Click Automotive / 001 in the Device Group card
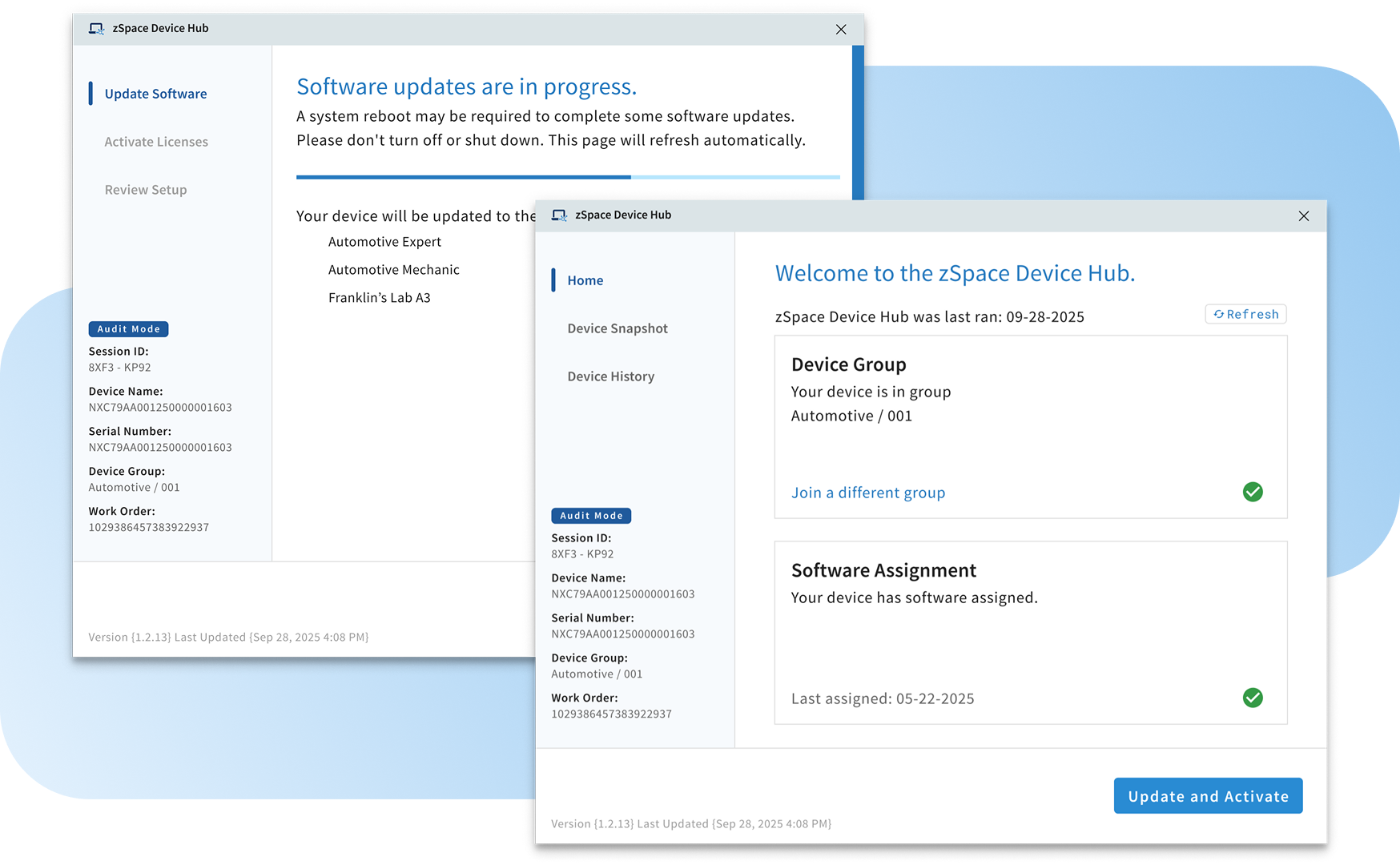 pyautogui.click(x=851, y=416)
